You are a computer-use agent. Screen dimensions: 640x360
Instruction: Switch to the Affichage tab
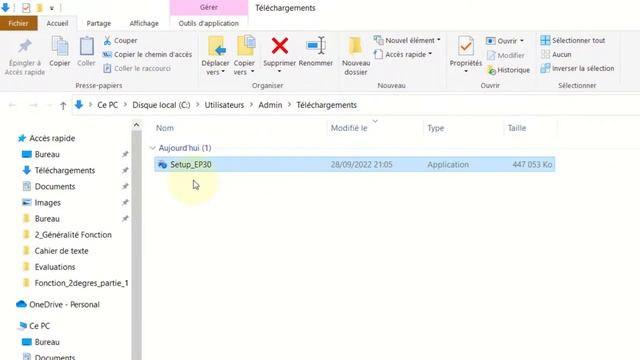pyautogui.click(x=144, y=23)
